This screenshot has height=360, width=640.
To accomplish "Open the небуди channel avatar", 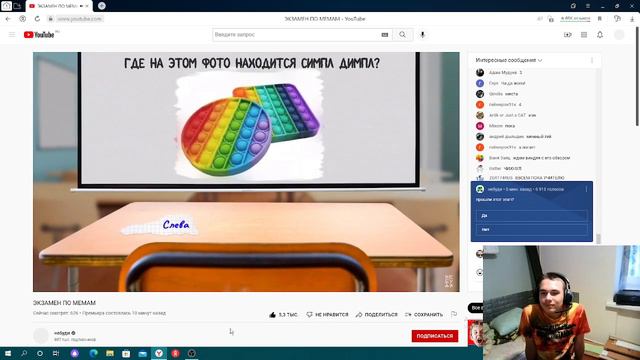I will point(41,336).
